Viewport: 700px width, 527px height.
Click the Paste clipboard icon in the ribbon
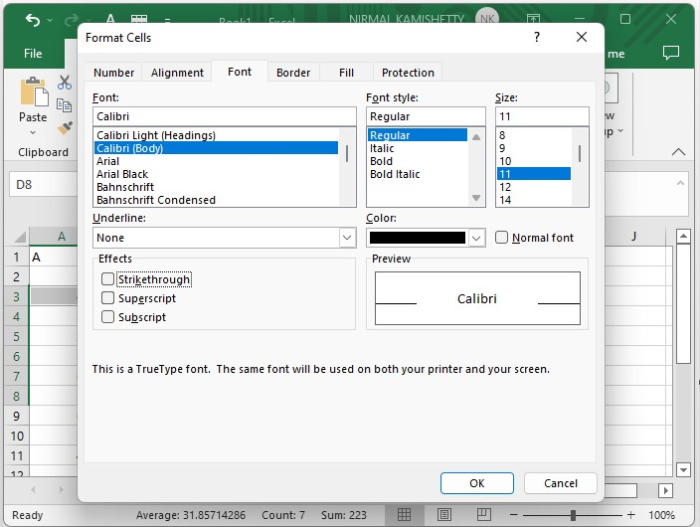34,92
